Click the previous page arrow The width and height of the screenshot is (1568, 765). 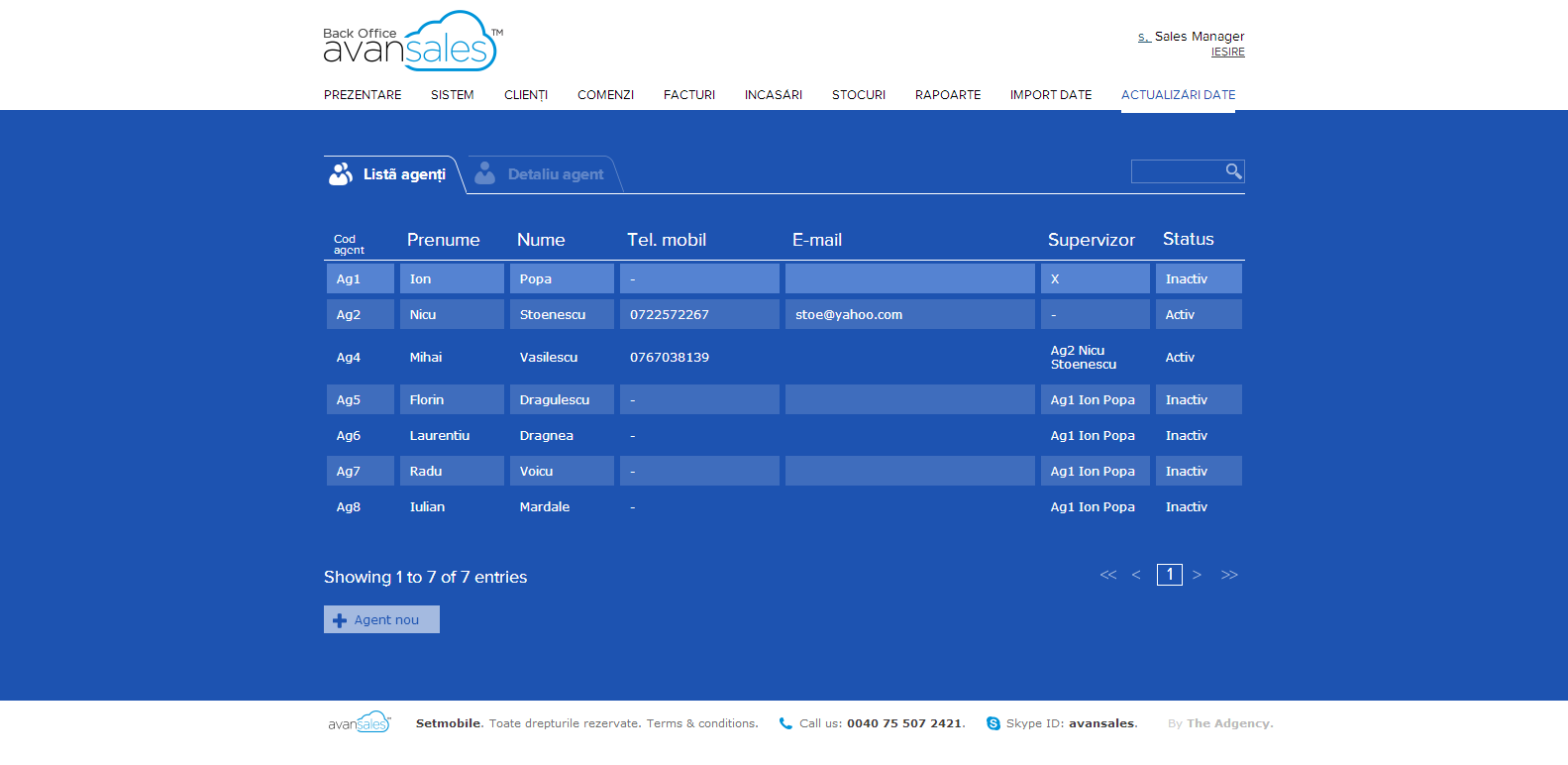[x=1136, y=575]
